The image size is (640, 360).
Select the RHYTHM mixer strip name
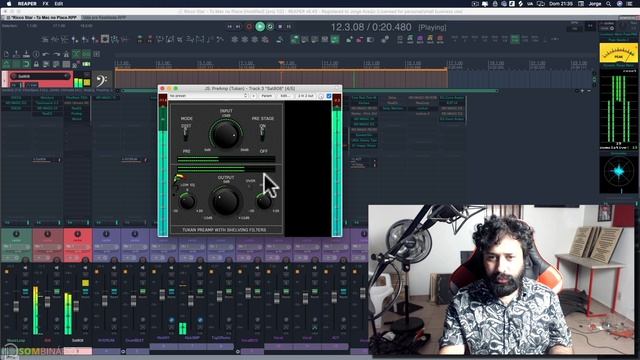(x=107, y=340)
